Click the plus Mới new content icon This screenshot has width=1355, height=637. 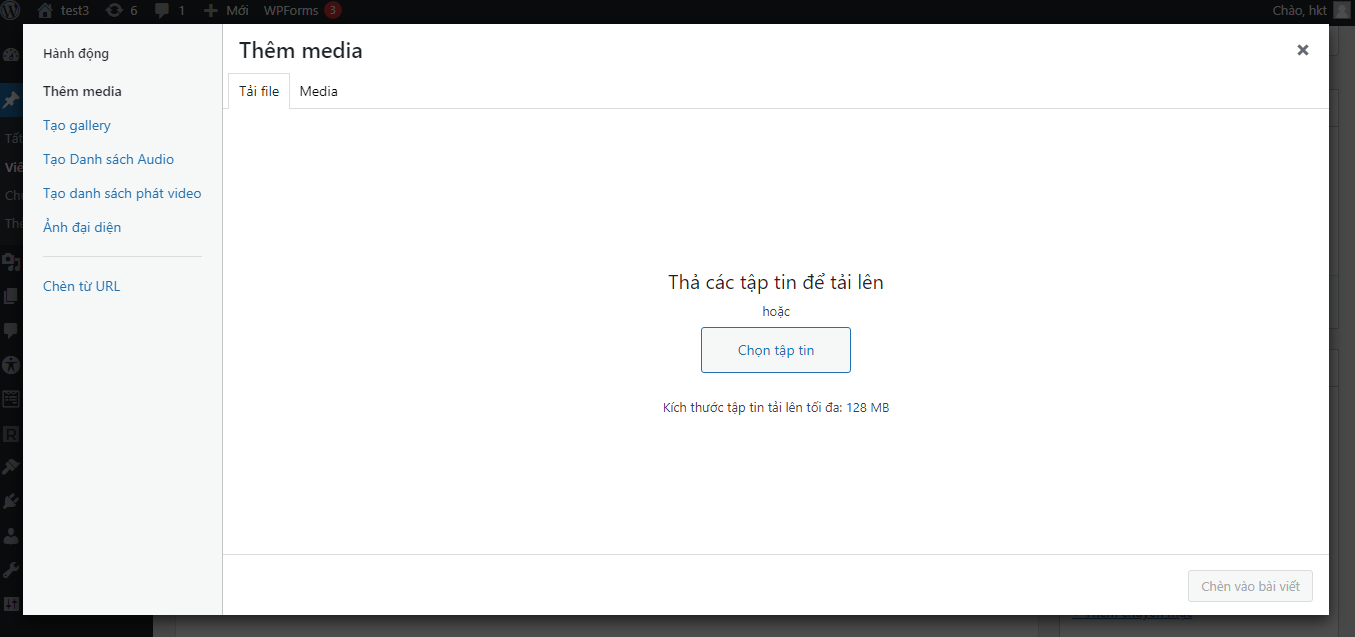pyautogui.click(x=210, y=11)
